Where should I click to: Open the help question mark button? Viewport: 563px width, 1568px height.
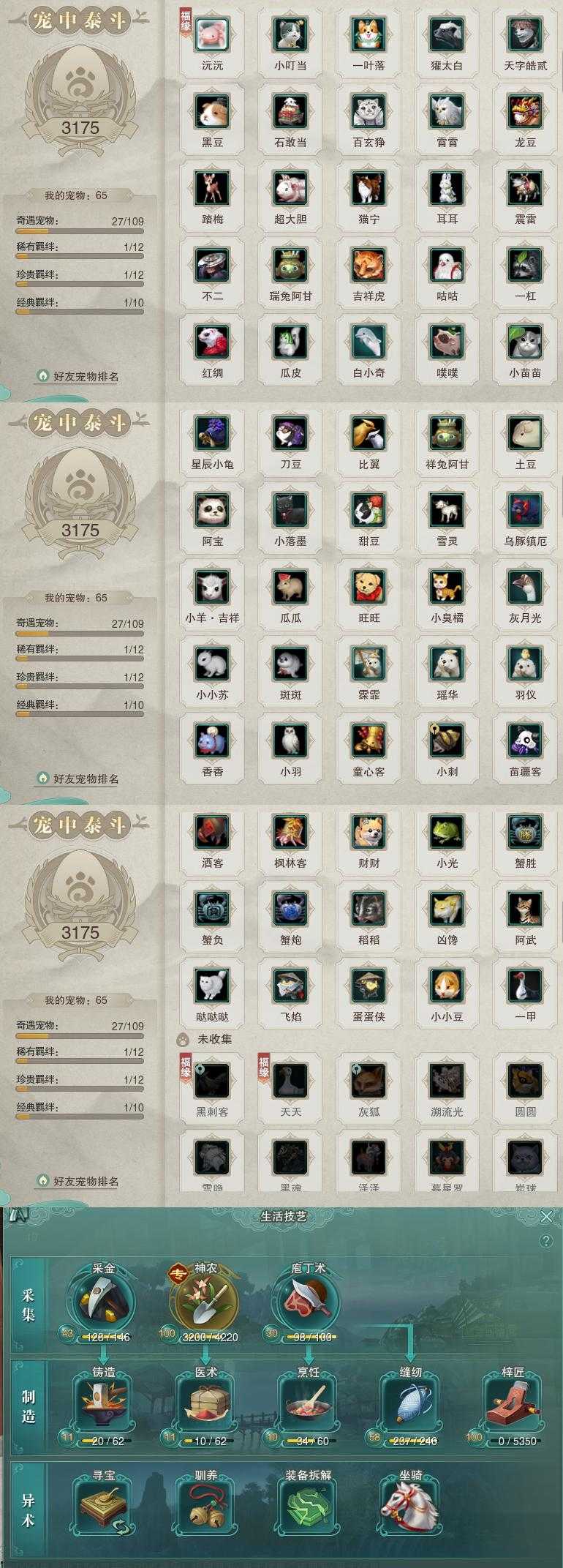click(x=545, y=1241)
